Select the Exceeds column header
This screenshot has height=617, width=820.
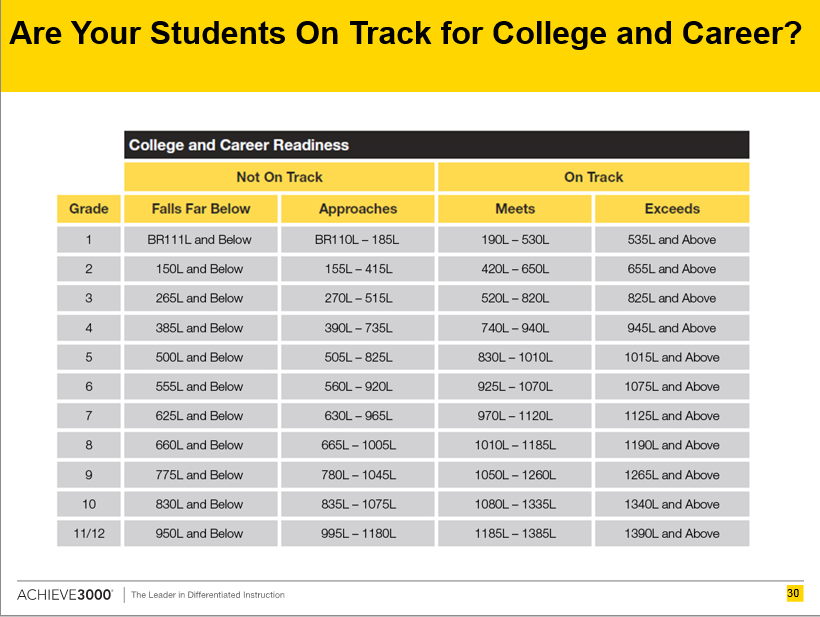click(672, 209)
